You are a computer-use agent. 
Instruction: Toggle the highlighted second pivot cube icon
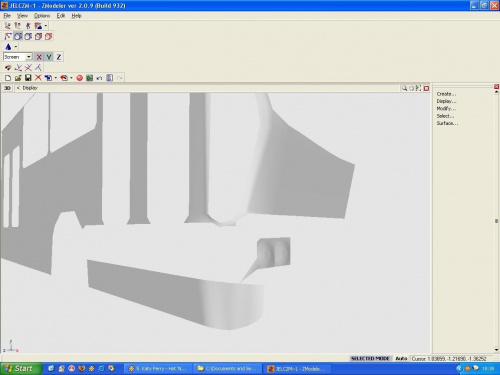[18, 36]
